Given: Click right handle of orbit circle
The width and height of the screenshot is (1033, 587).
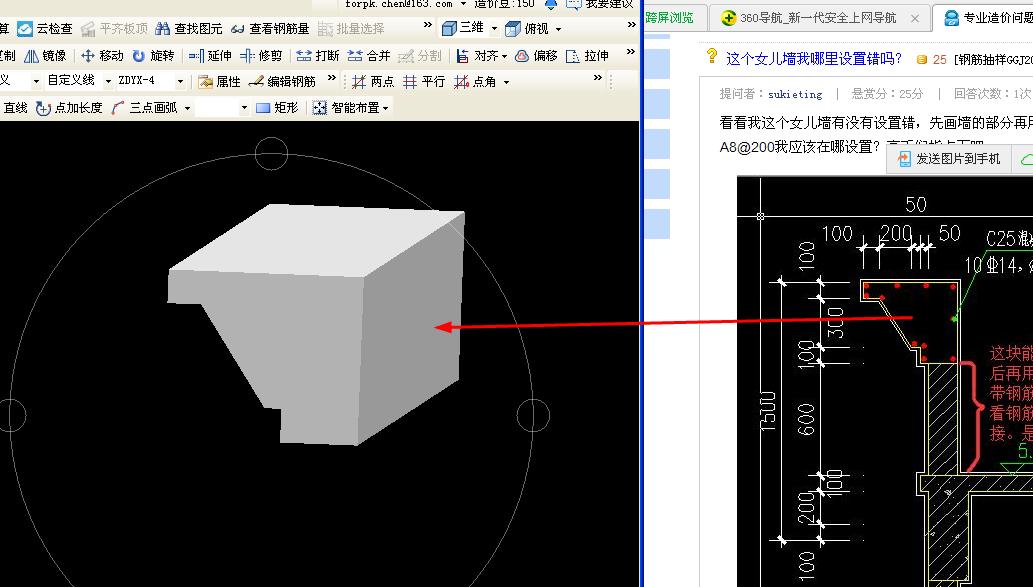Looking at the screenshot, I should (533, 415).
